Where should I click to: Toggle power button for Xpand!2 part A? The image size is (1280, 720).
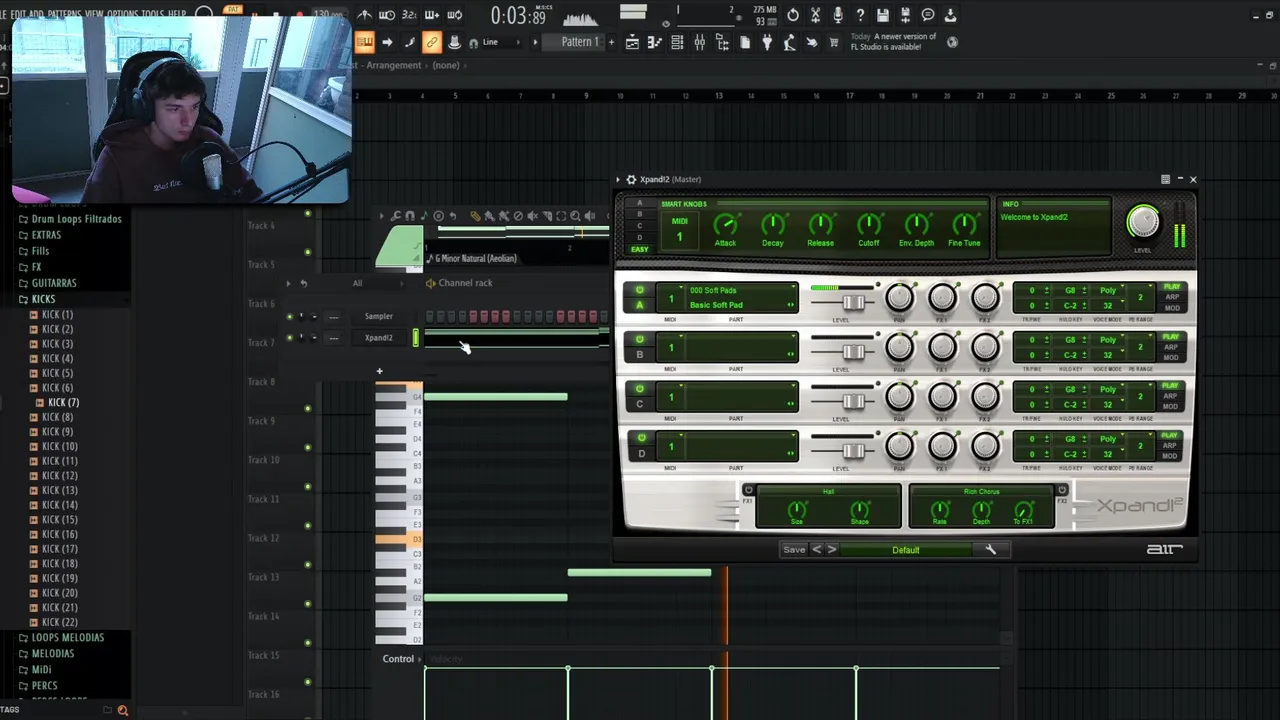[640, 290]
